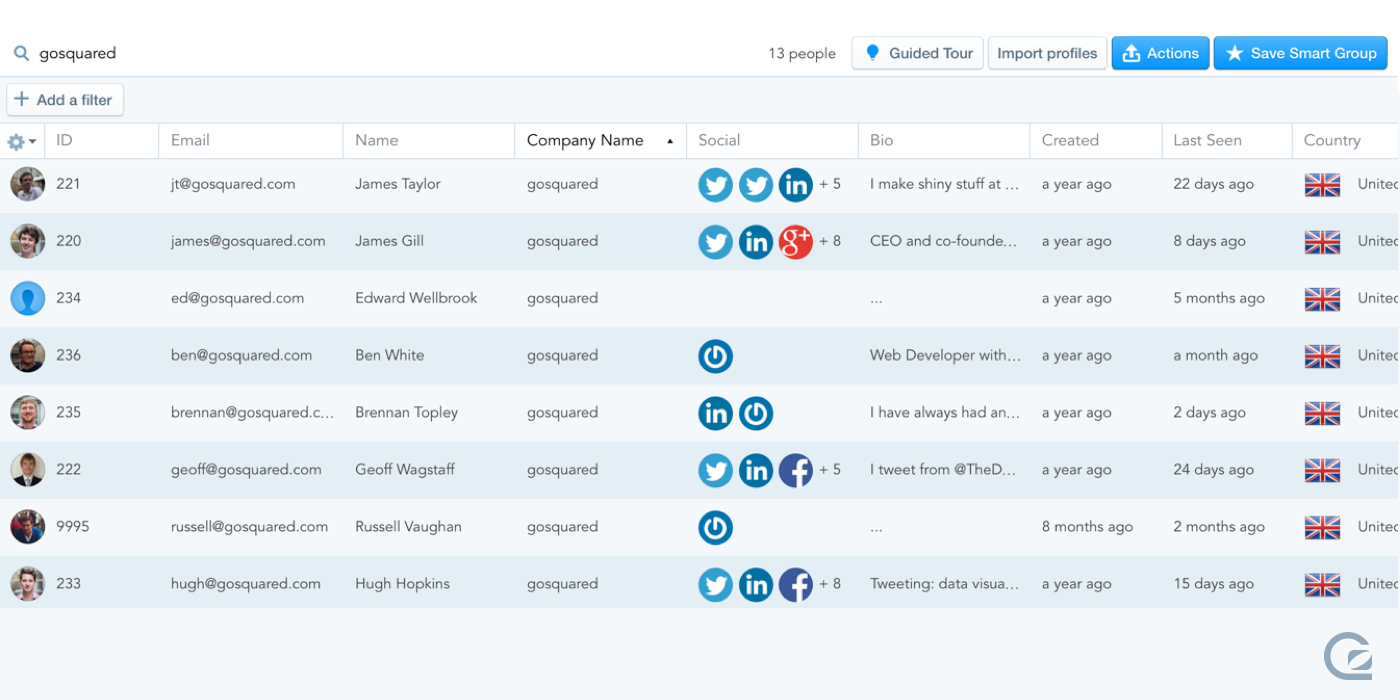Click the bio "Web Developer with..."
The height and width of the screenshot is (700, 1400).
click(946, 355)
